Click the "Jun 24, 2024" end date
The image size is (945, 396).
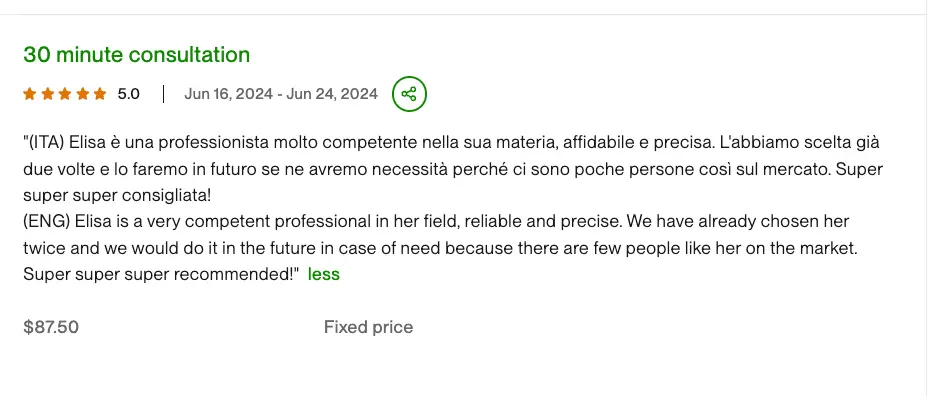[332, 94]
